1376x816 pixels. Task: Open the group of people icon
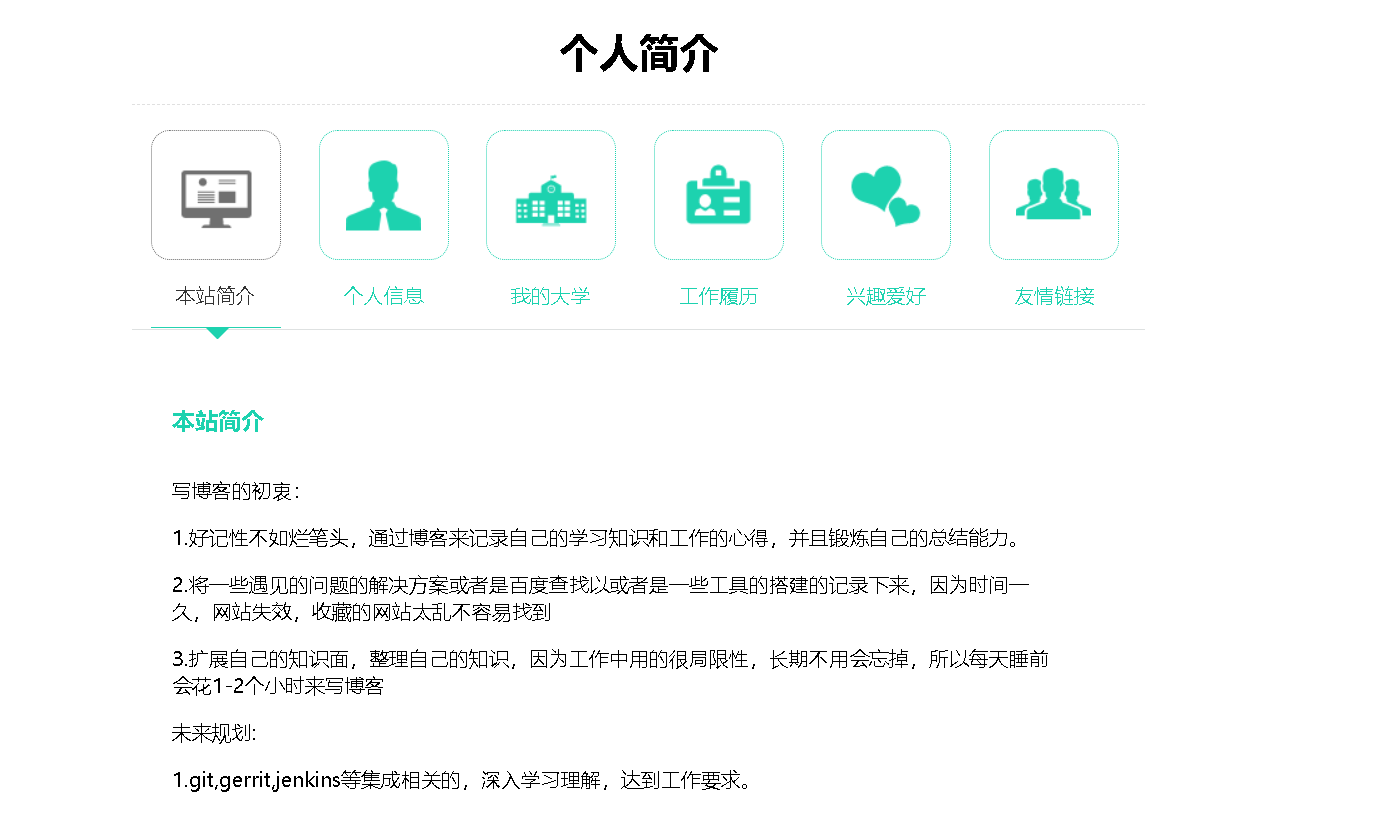[1054, 195]
